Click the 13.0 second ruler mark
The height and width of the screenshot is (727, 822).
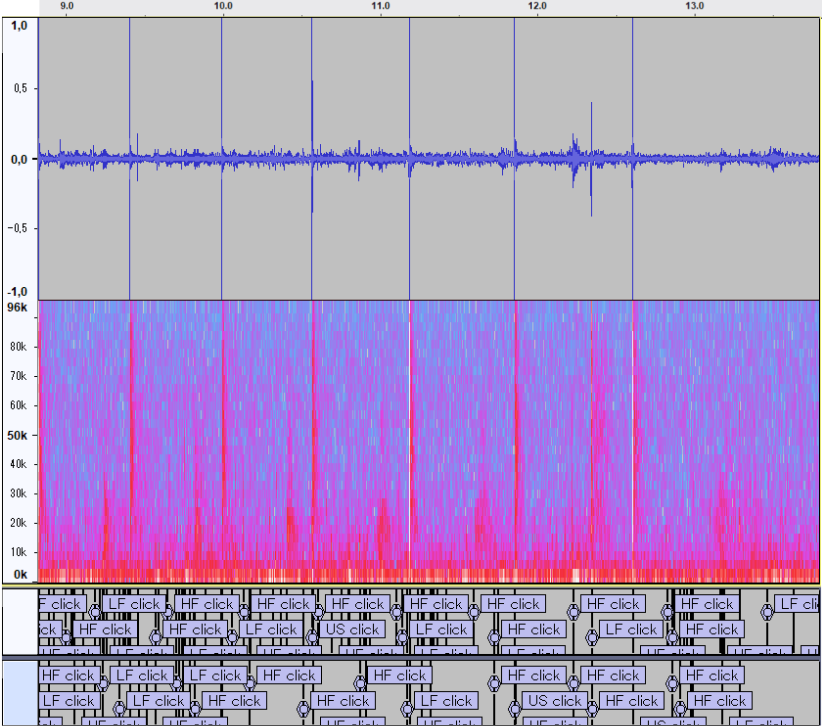(694, 6)
